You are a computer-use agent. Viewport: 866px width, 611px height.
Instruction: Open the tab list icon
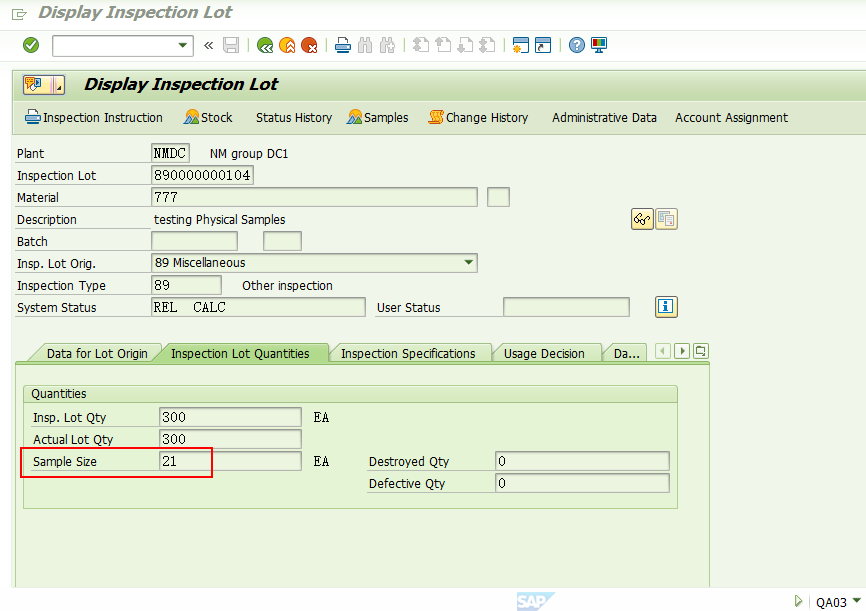tap(701, 351)
